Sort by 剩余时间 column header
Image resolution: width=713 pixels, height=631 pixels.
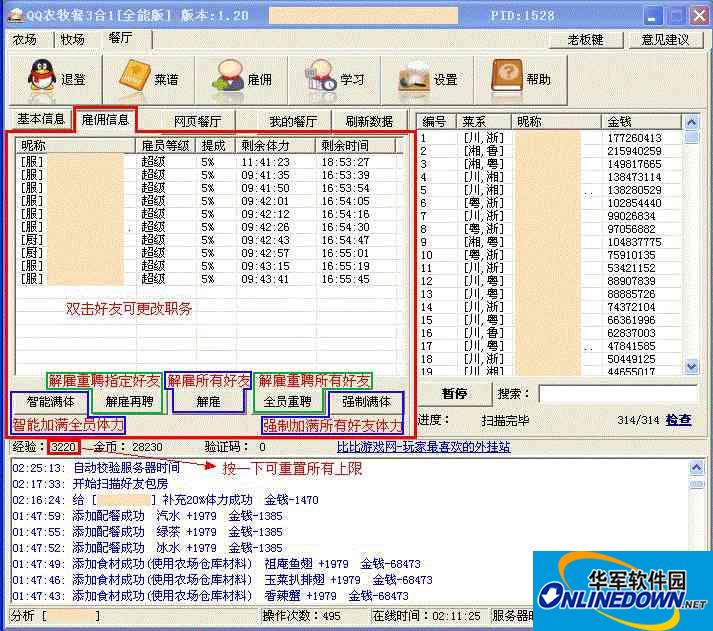coord(356,145)
